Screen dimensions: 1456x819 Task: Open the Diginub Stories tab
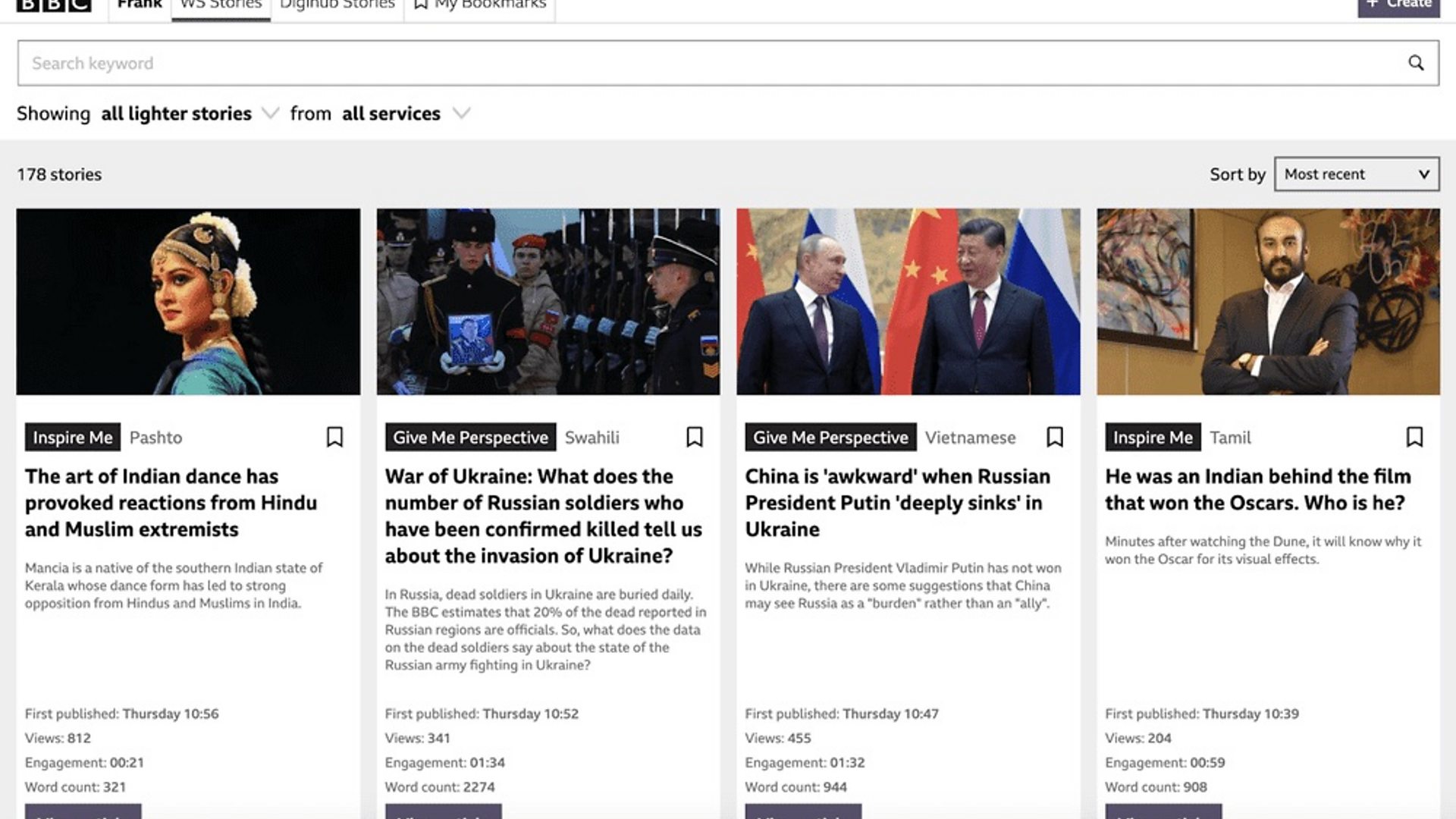point(337,6)
